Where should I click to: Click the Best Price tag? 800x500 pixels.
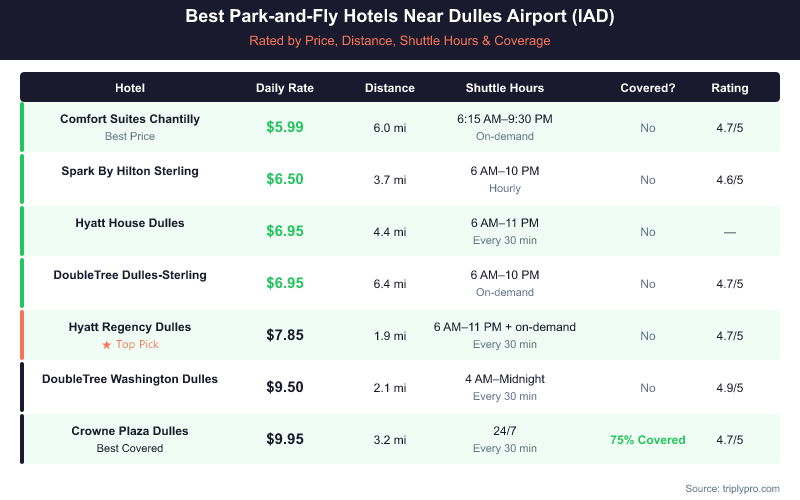(130, 136)
